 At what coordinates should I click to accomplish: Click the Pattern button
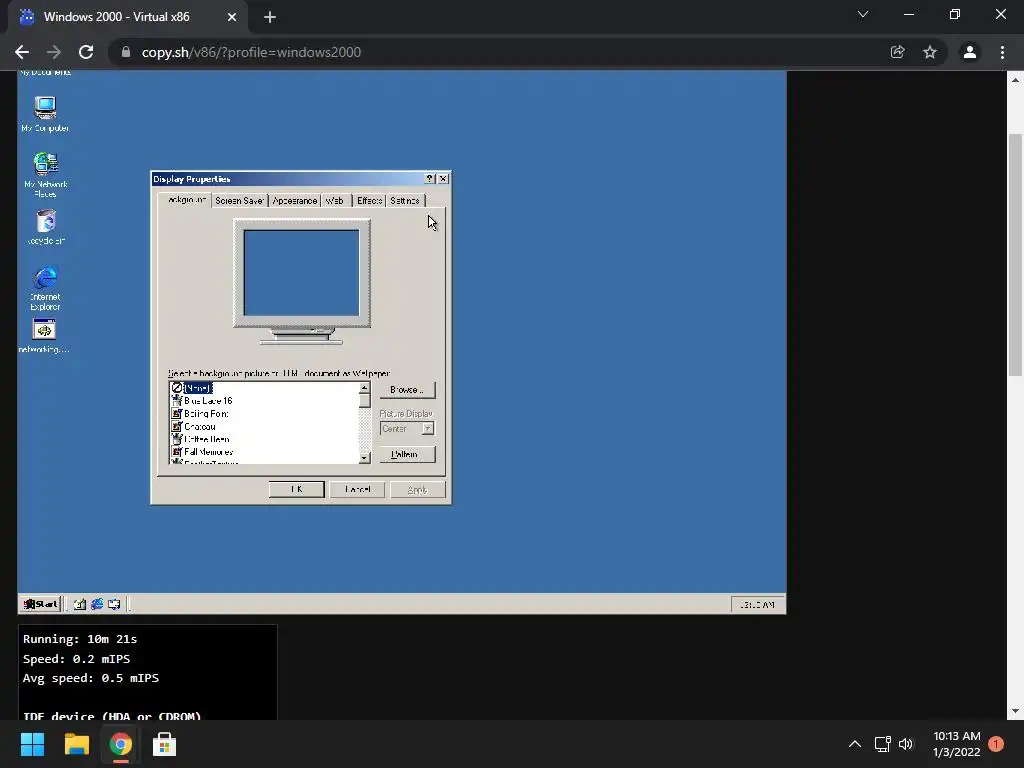(407, 454)
